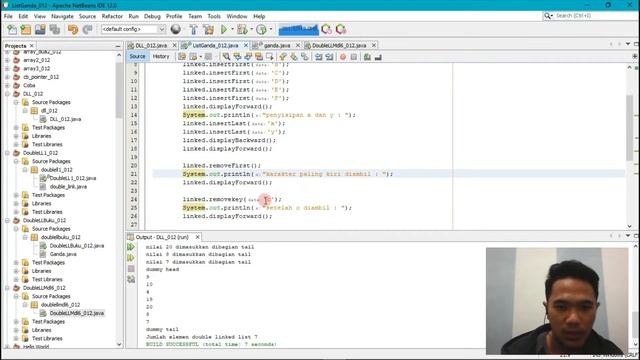640x360 pixels.
Task: Click the Find Selection editor icon
Action: click(227, 57)
